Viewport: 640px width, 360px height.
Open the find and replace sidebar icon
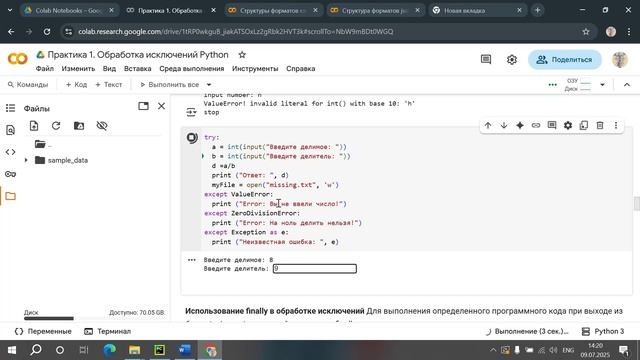coord(11,130)
